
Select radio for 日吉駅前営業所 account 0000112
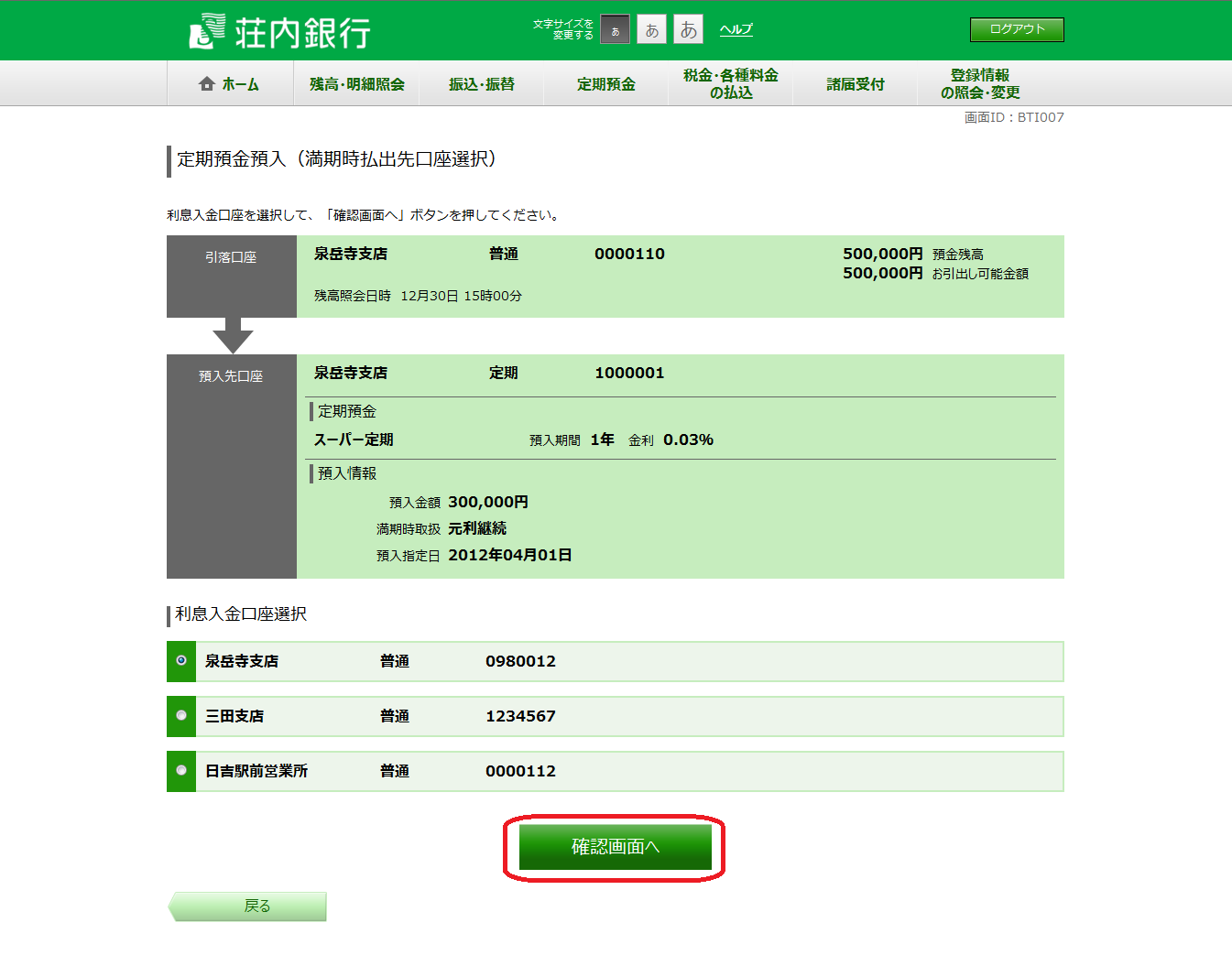(181, 770)
